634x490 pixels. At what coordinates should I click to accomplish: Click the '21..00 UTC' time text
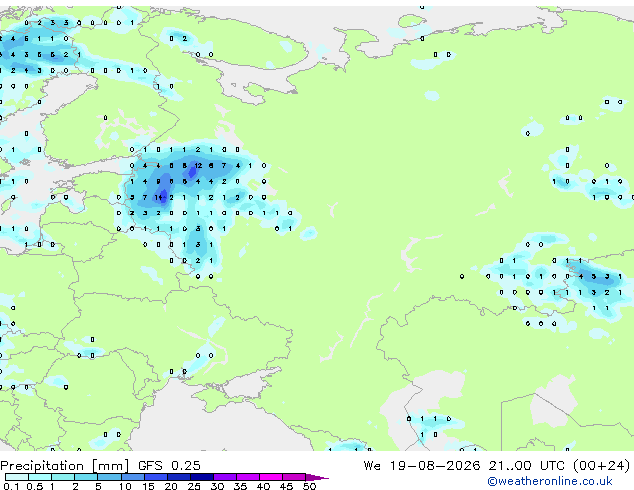pyautogui.click(x=526, y=466)
